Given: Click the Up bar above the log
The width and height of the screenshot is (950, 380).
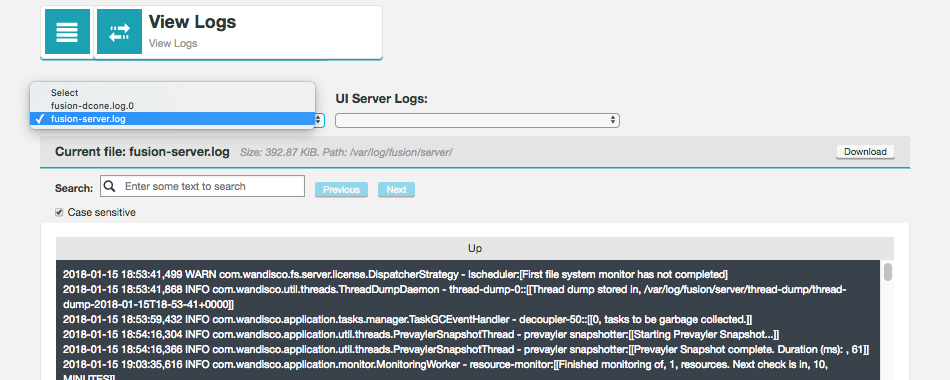Looking at the screenshot, I should tap(475, 248).
